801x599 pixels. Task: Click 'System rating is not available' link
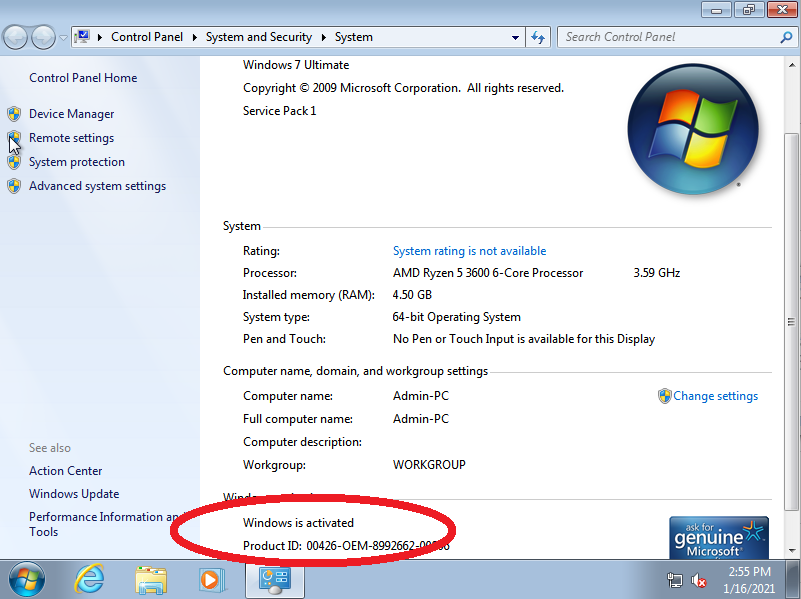coord(469,251)
